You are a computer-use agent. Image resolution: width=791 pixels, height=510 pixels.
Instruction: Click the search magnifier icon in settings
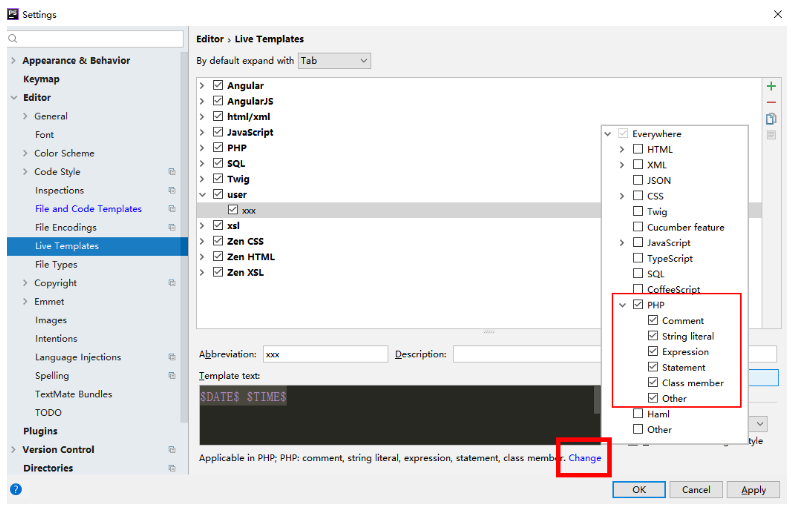13,38
